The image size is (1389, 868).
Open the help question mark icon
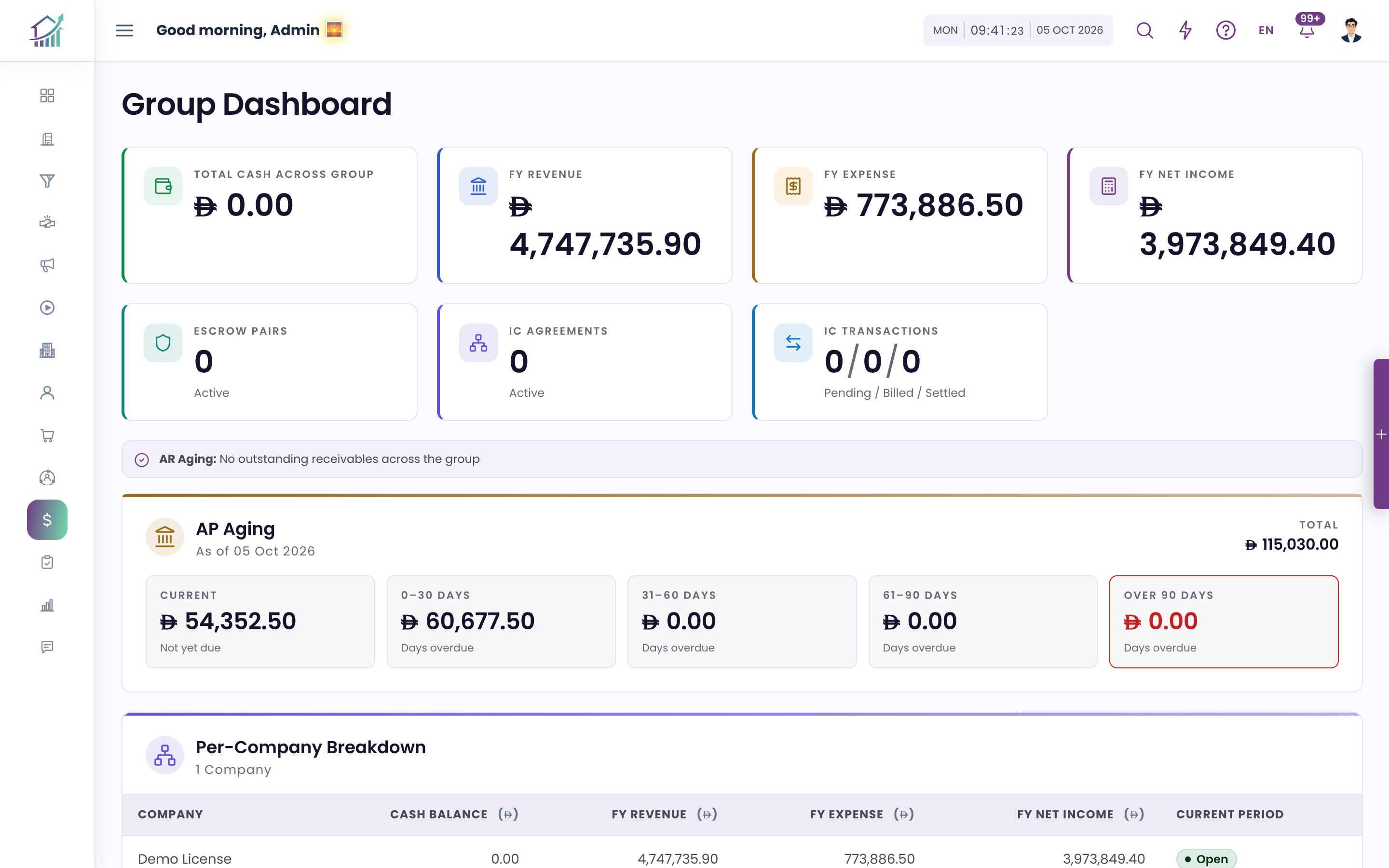click(x=1226, y=30)
